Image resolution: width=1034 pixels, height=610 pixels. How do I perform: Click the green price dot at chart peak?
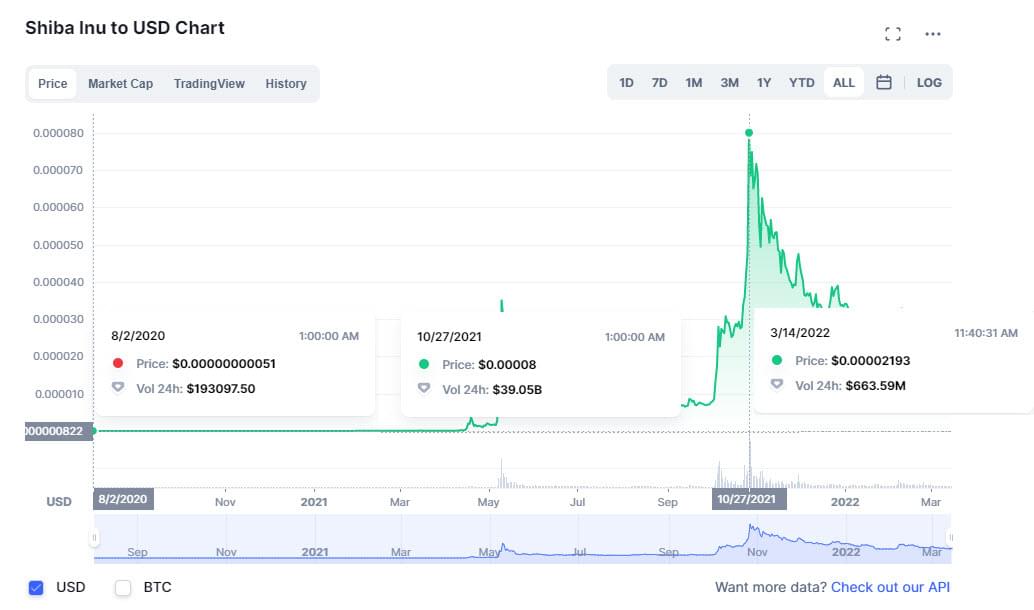[749, 133]
